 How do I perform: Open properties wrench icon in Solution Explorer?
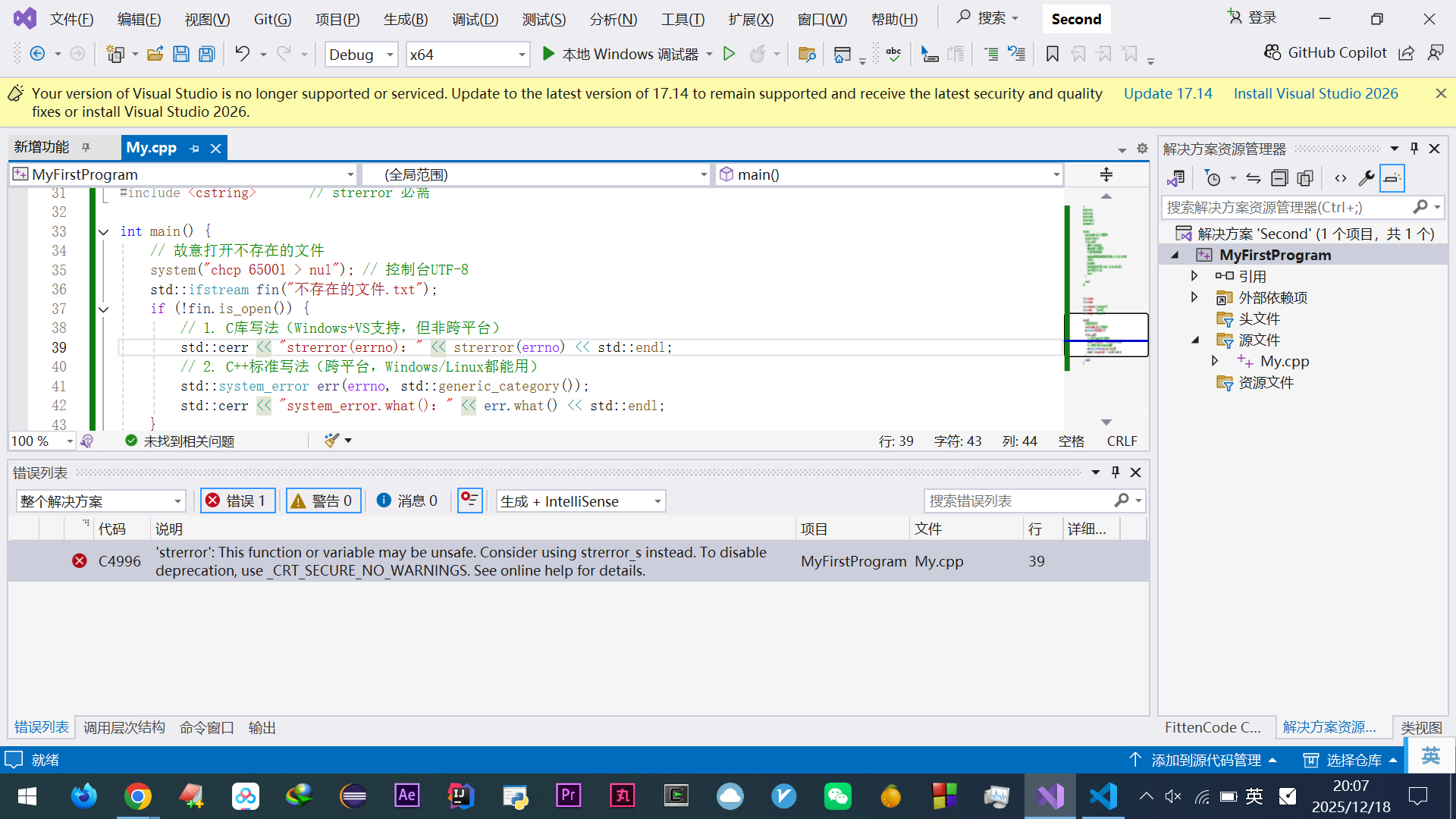pos(1366,178)
